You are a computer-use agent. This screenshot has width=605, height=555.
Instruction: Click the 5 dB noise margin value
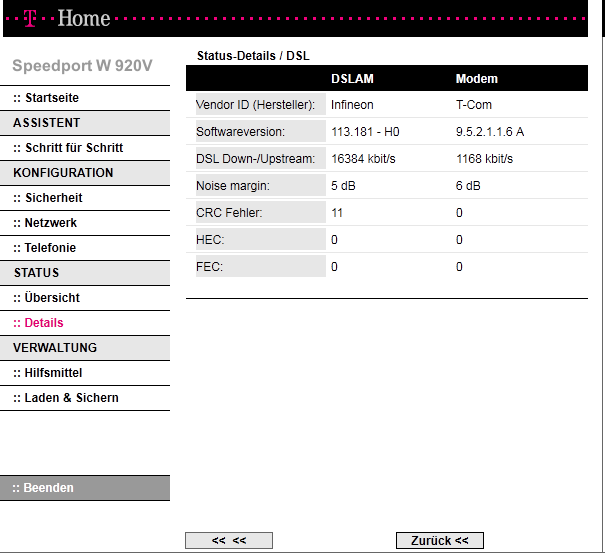point(343,186)
